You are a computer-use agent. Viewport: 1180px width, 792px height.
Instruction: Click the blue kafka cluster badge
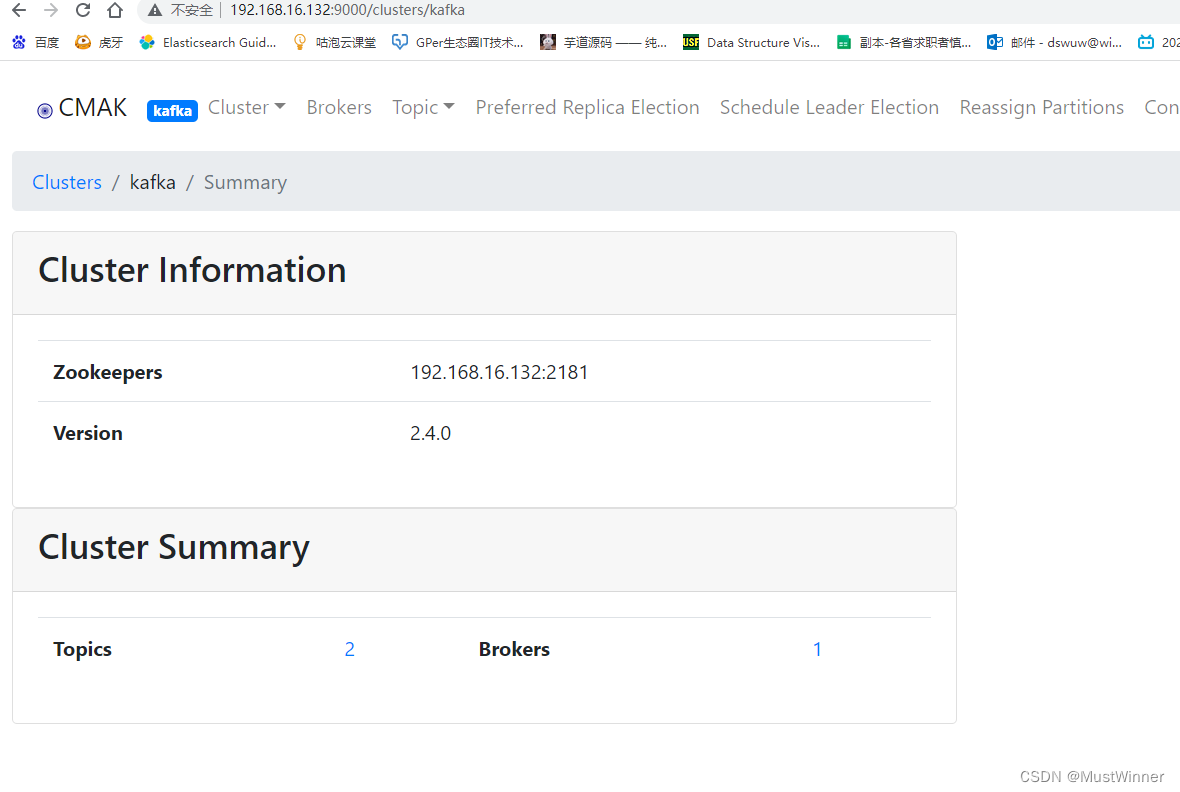171,111
